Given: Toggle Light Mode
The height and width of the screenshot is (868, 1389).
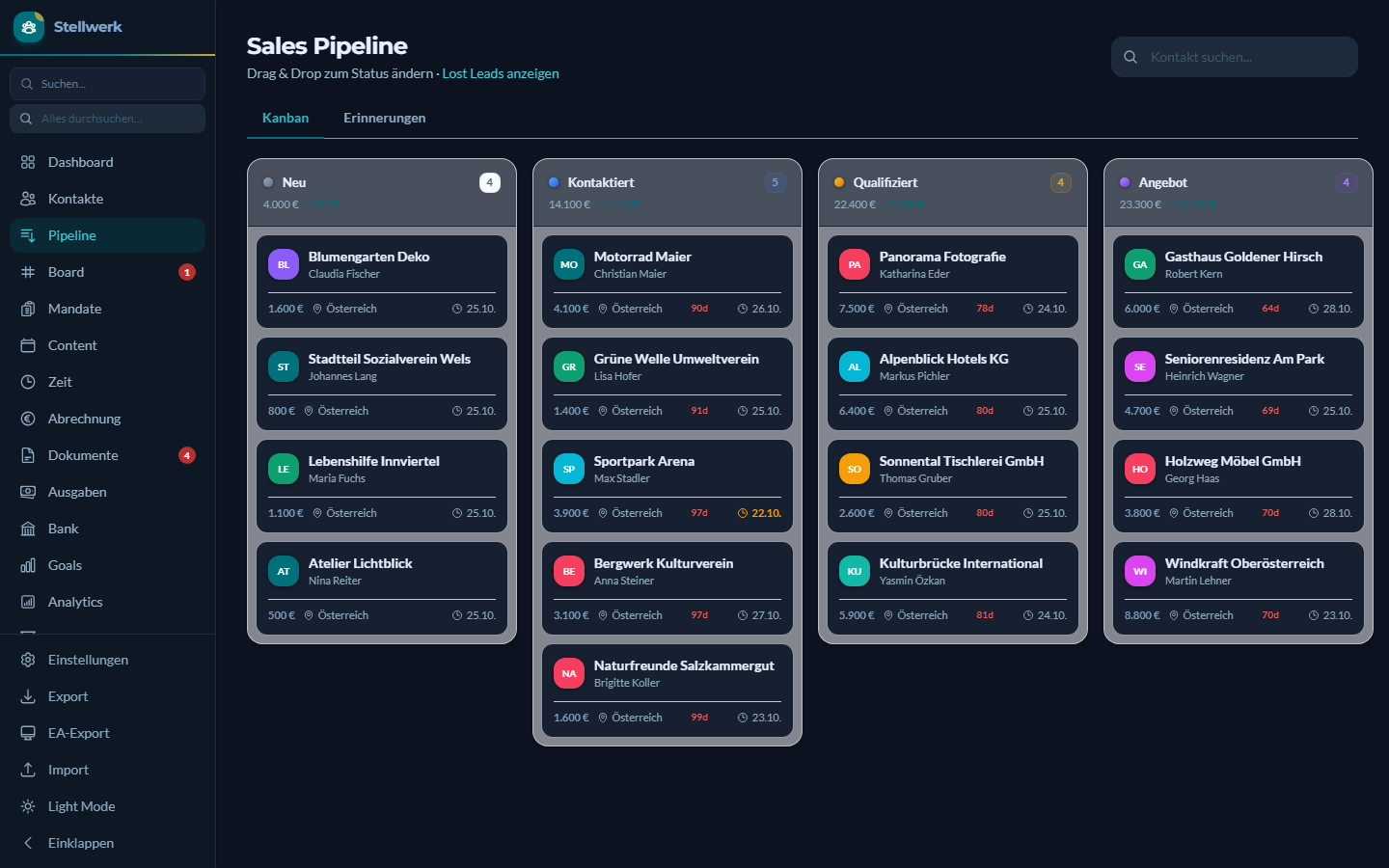Looking at the screenshot, I should tap(107, 806).
